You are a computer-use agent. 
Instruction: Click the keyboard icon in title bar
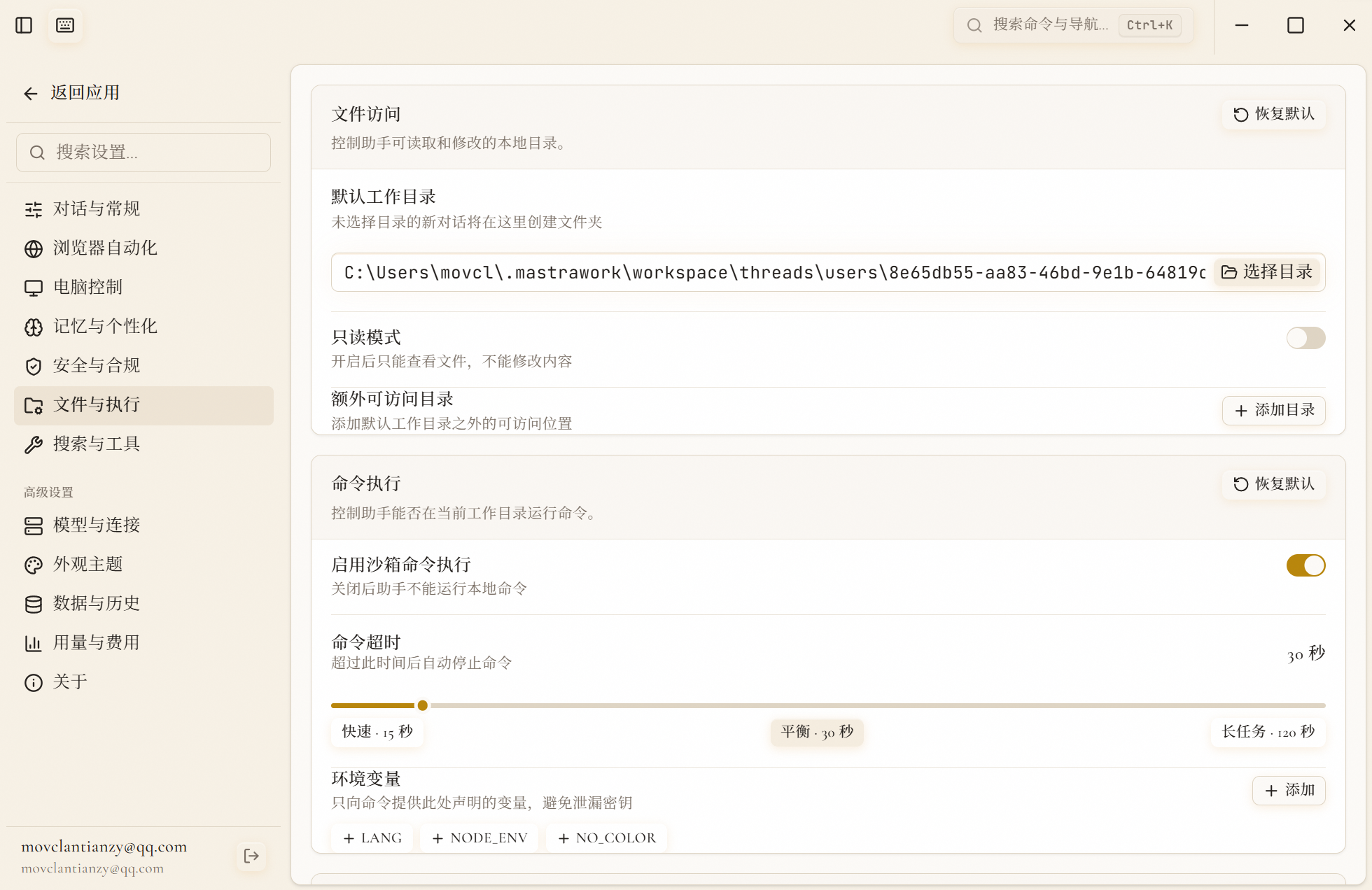click(x=65, y=25)
